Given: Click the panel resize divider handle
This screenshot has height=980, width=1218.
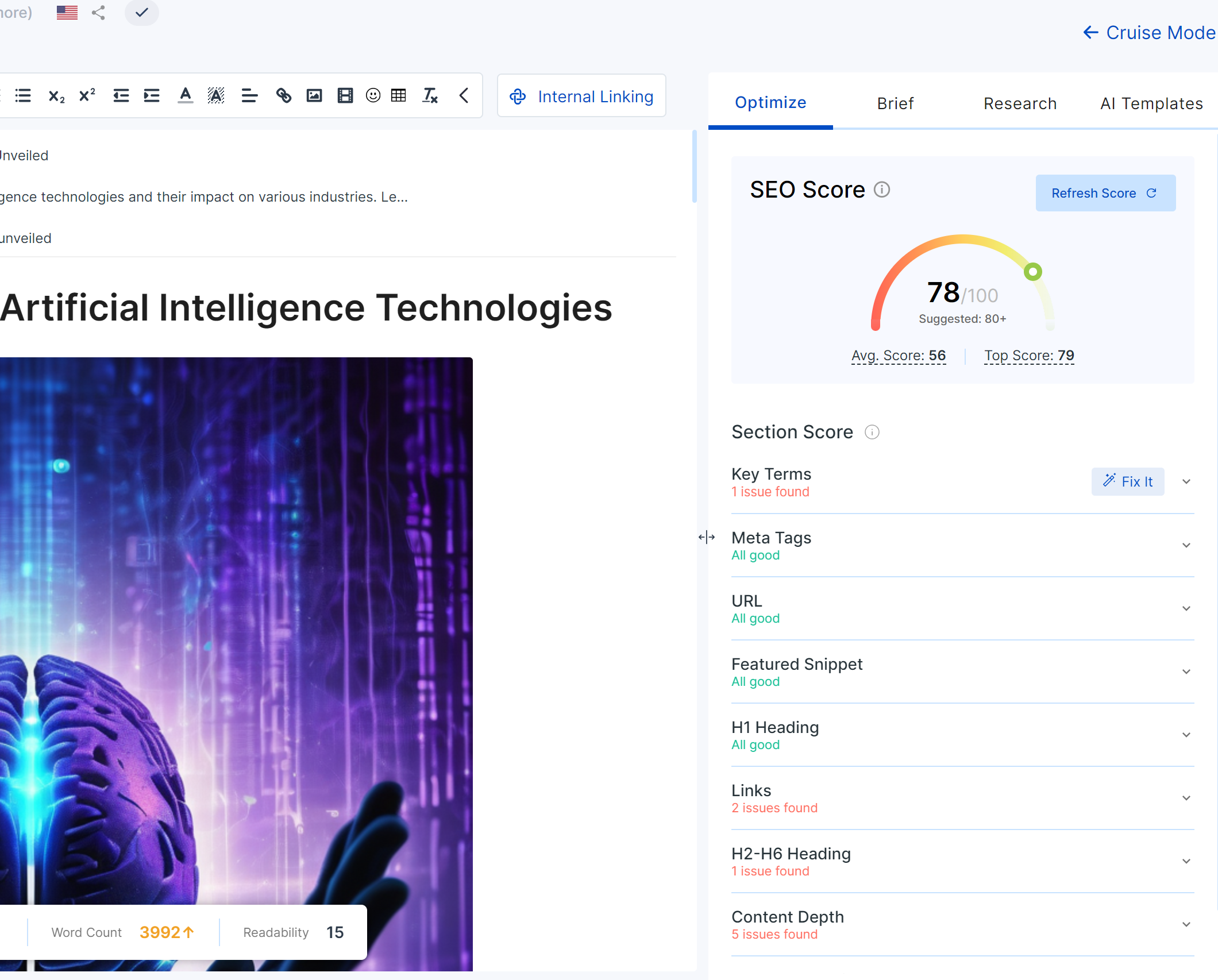Looking at the screenshot, I should [706, 537].
